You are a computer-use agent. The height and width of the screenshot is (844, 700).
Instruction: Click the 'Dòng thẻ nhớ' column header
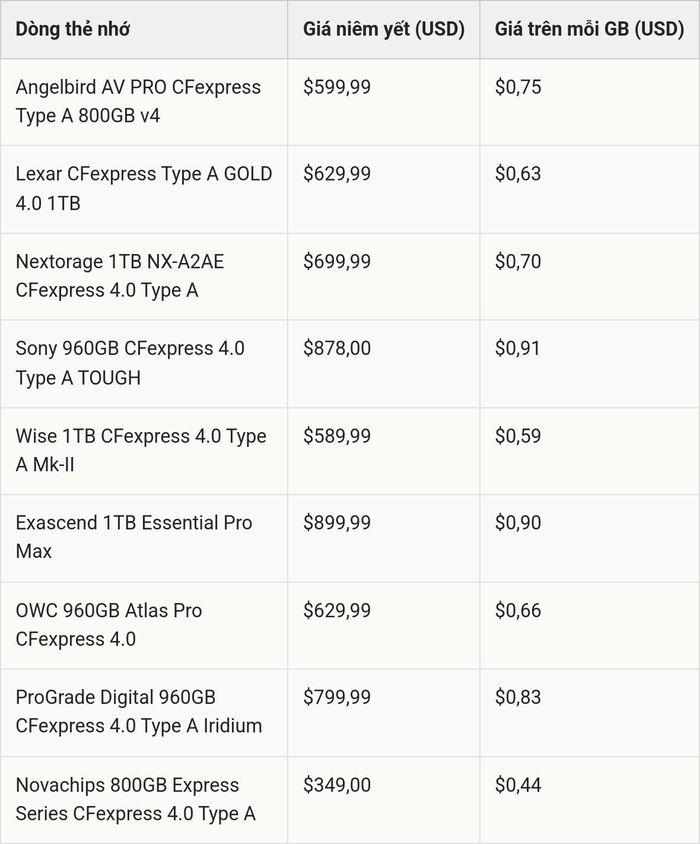[x=73, y=29]
